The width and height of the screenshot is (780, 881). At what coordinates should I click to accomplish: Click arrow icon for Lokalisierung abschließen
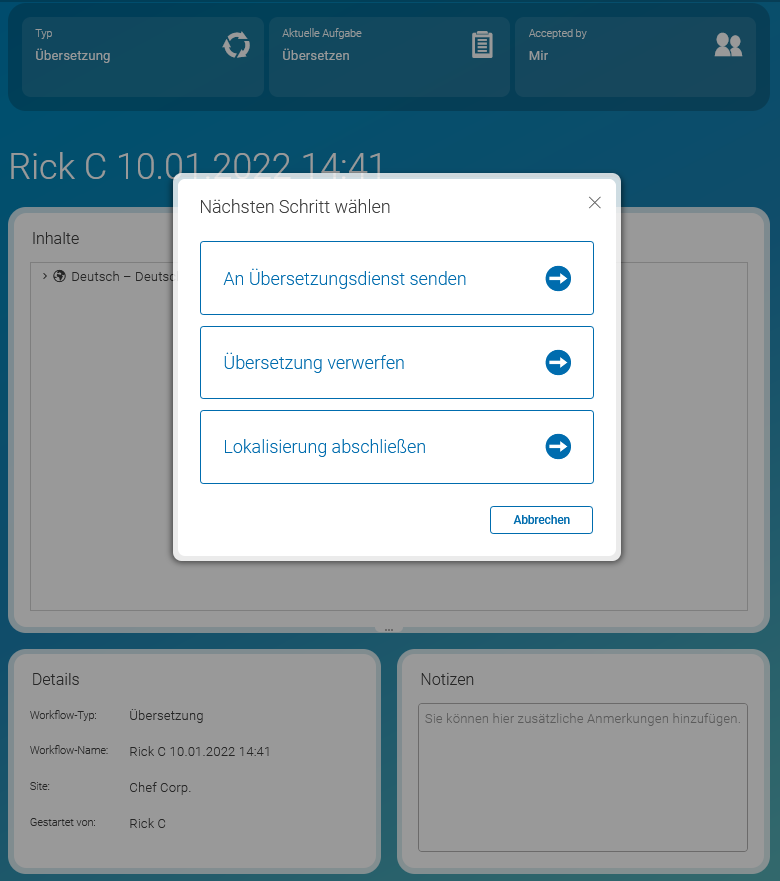pos(558,447)
